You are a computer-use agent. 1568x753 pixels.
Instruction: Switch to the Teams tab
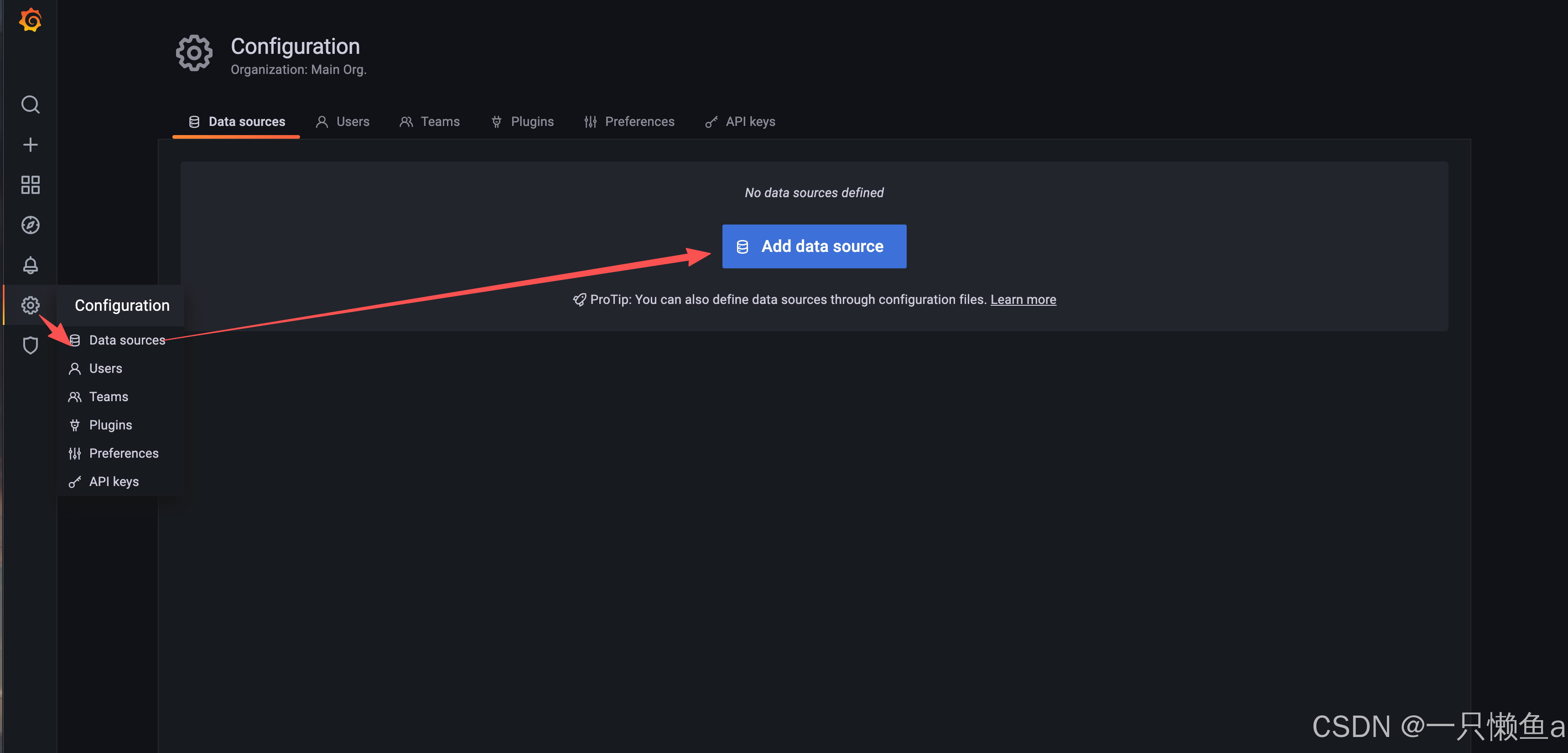click(x=430, y=122)
